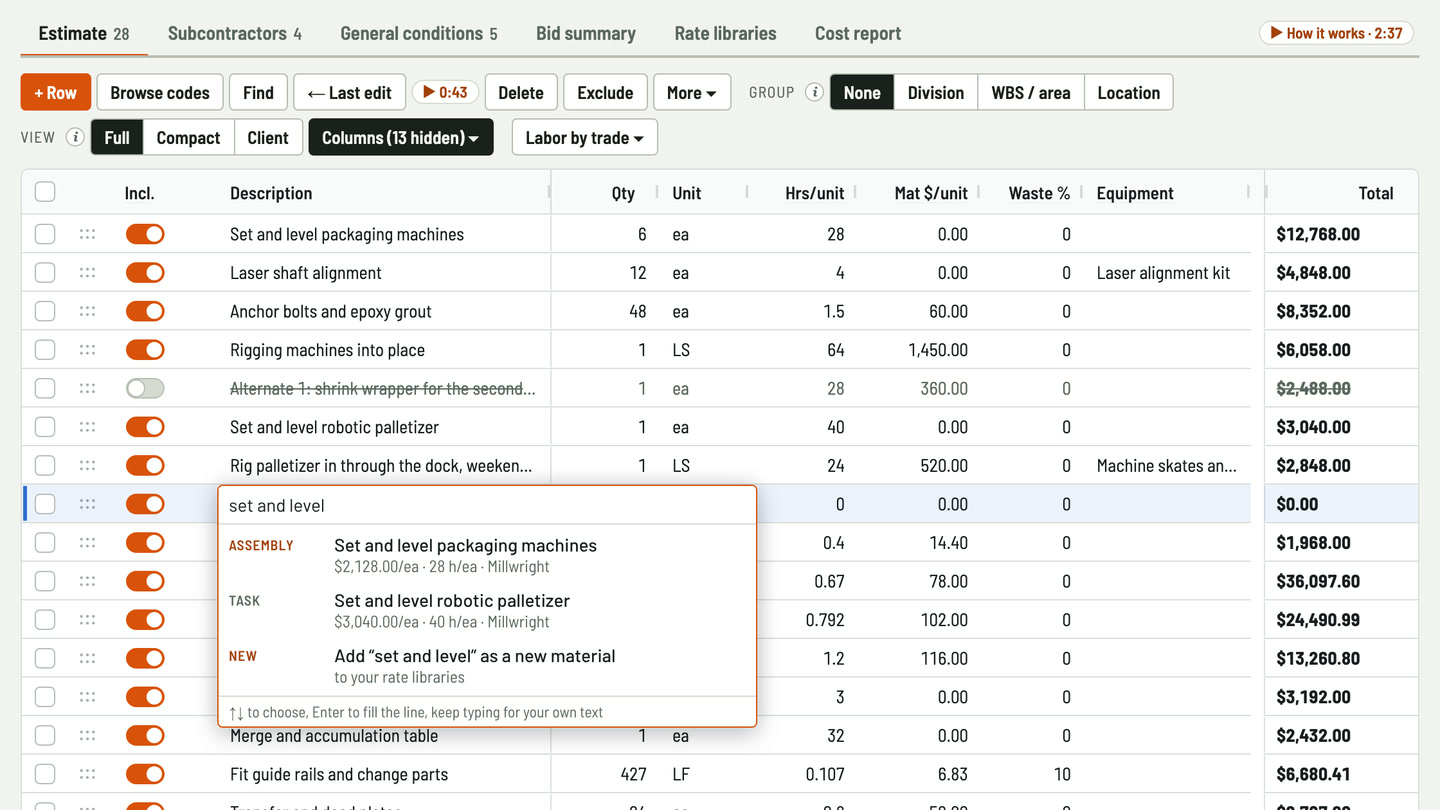The image size is (1440, 810).
Task: Click the Browse codes button
Action: click(160, 92)
